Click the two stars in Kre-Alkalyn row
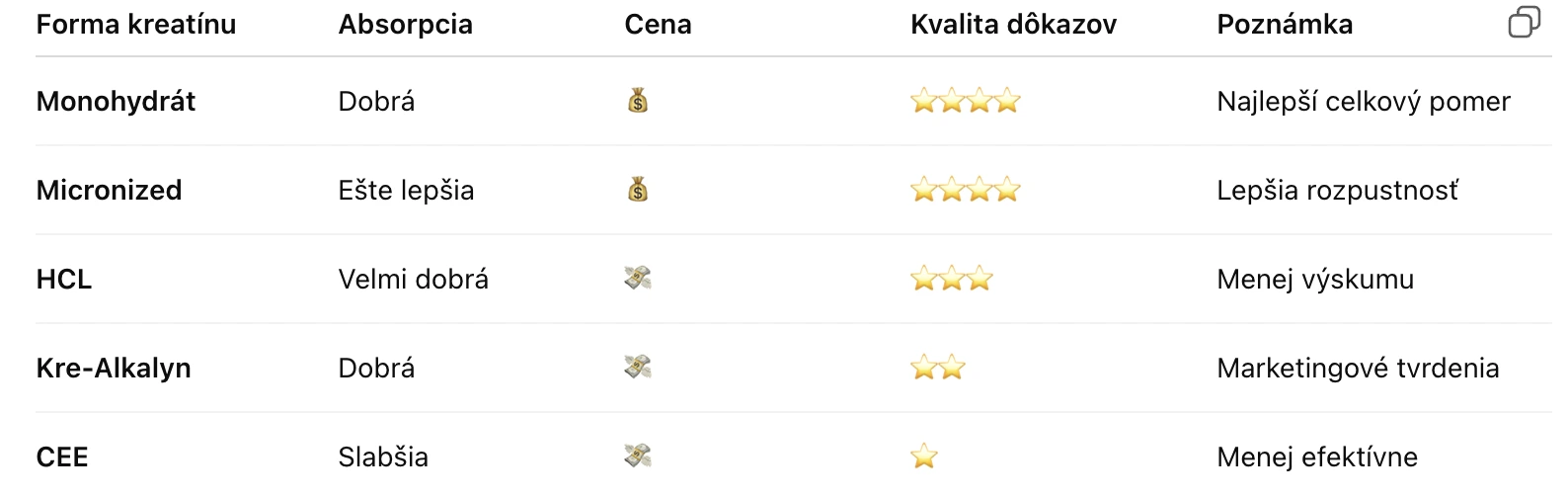1568x498 pixels. (x=937, y=368)
